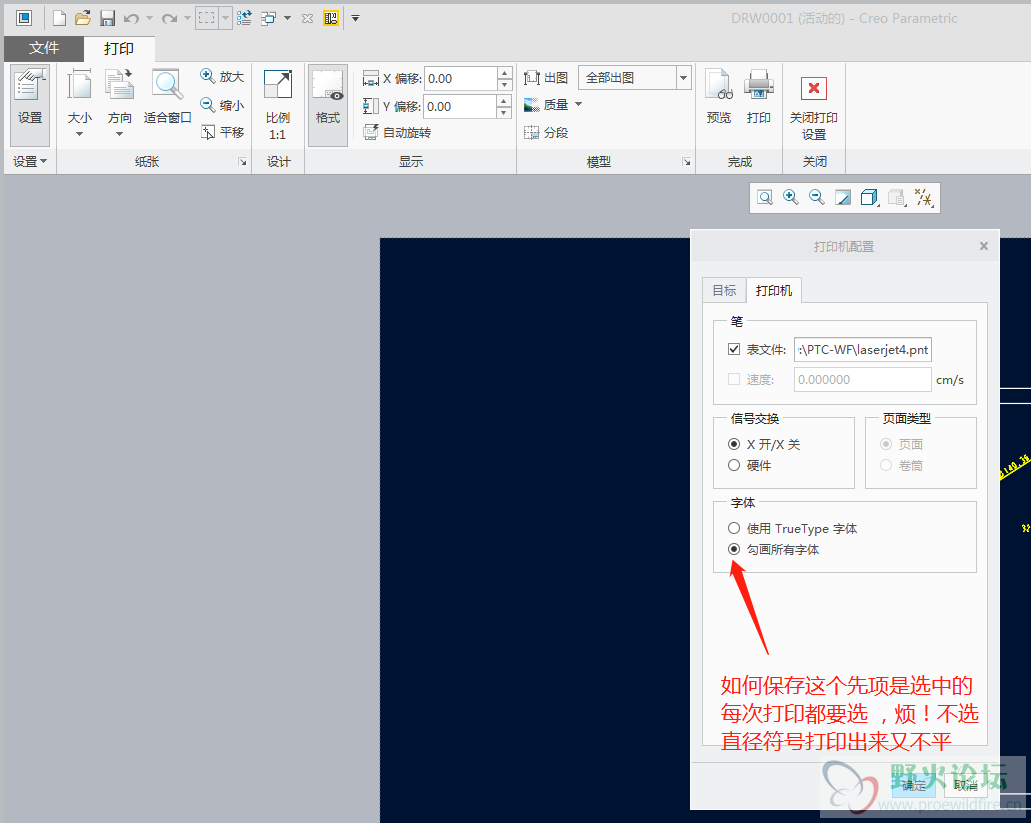Click datum display filter icon in graphics toolbar
The width and height of the screenshot is (1031, 823).
point(923,198)
